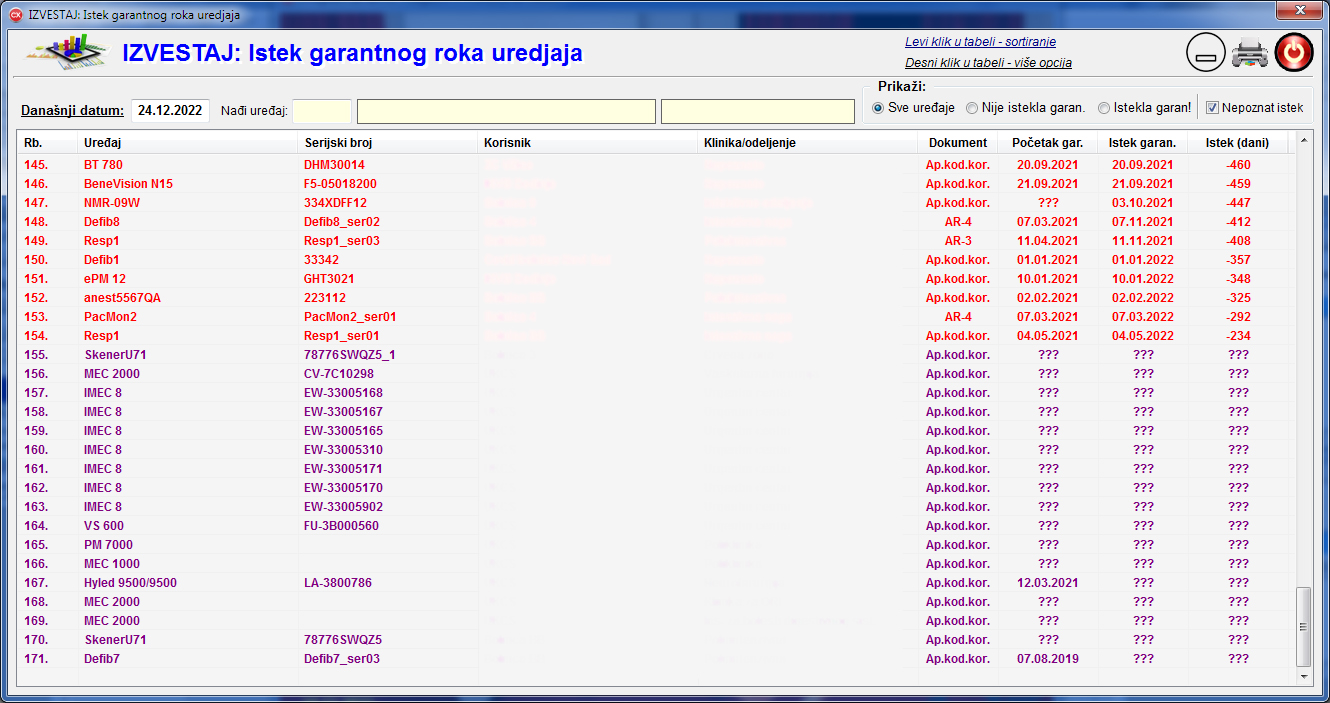Viewport: 1330px width, 703px height.
Task: Click serial 'EW-33005168' cell
Action: pyautogui.click(x=343, y=393)
